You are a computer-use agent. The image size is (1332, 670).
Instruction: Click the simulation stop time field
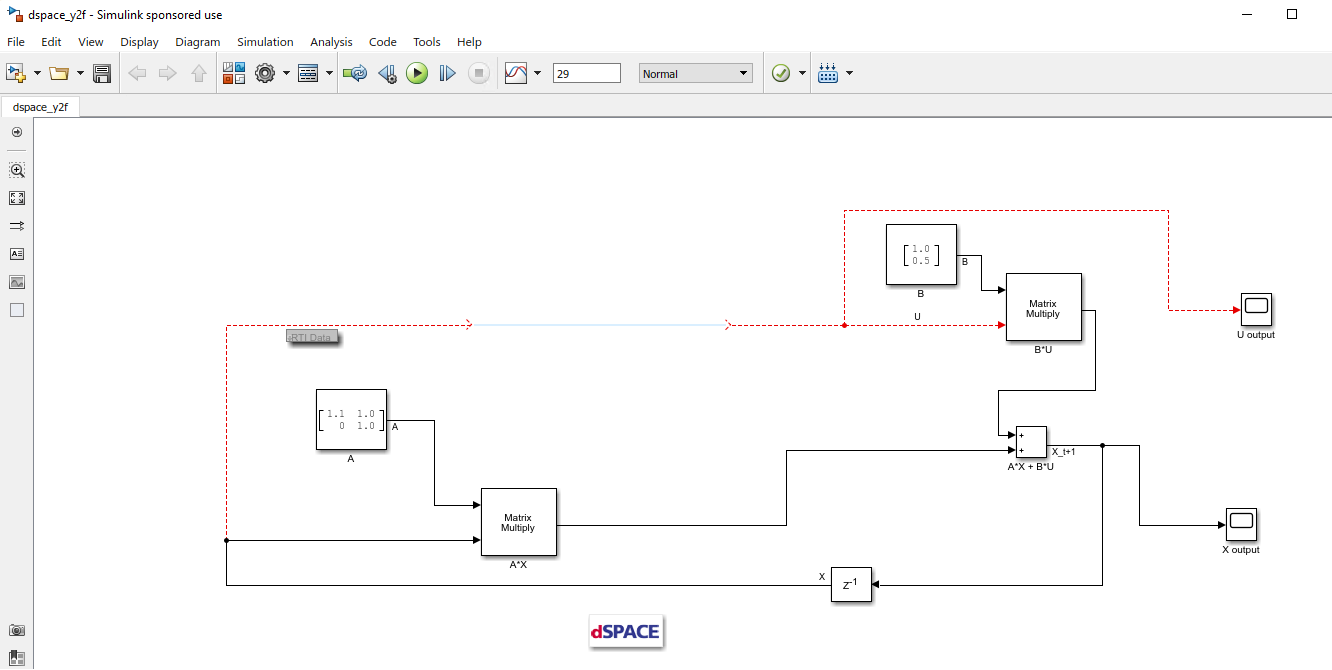point(586,73)
